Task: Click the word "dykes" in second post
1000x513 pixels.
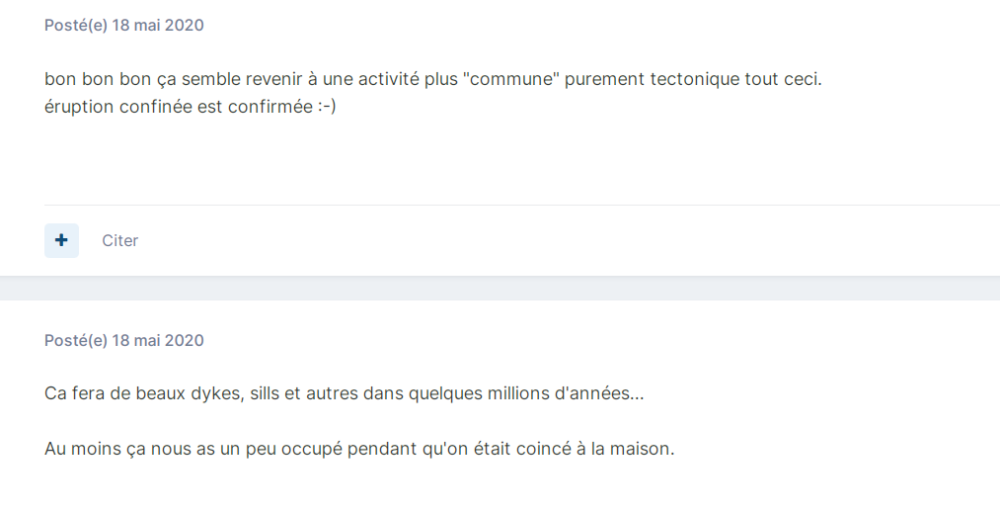Action: [x=212, y=394]
